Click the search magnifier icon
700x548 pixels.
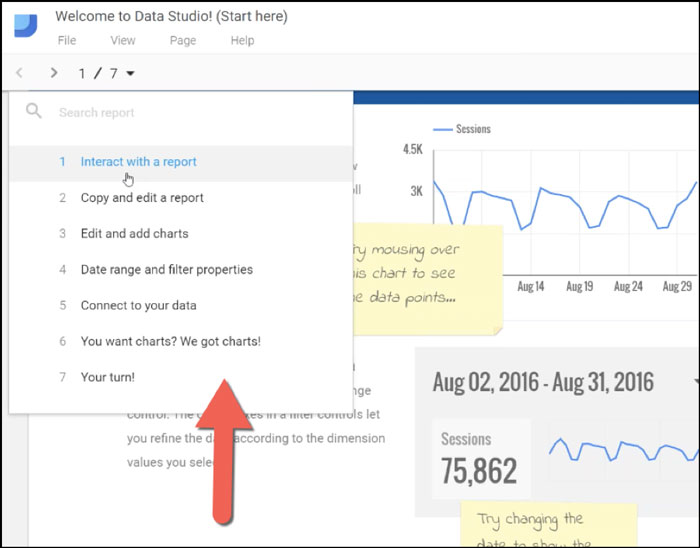[33, 111]
